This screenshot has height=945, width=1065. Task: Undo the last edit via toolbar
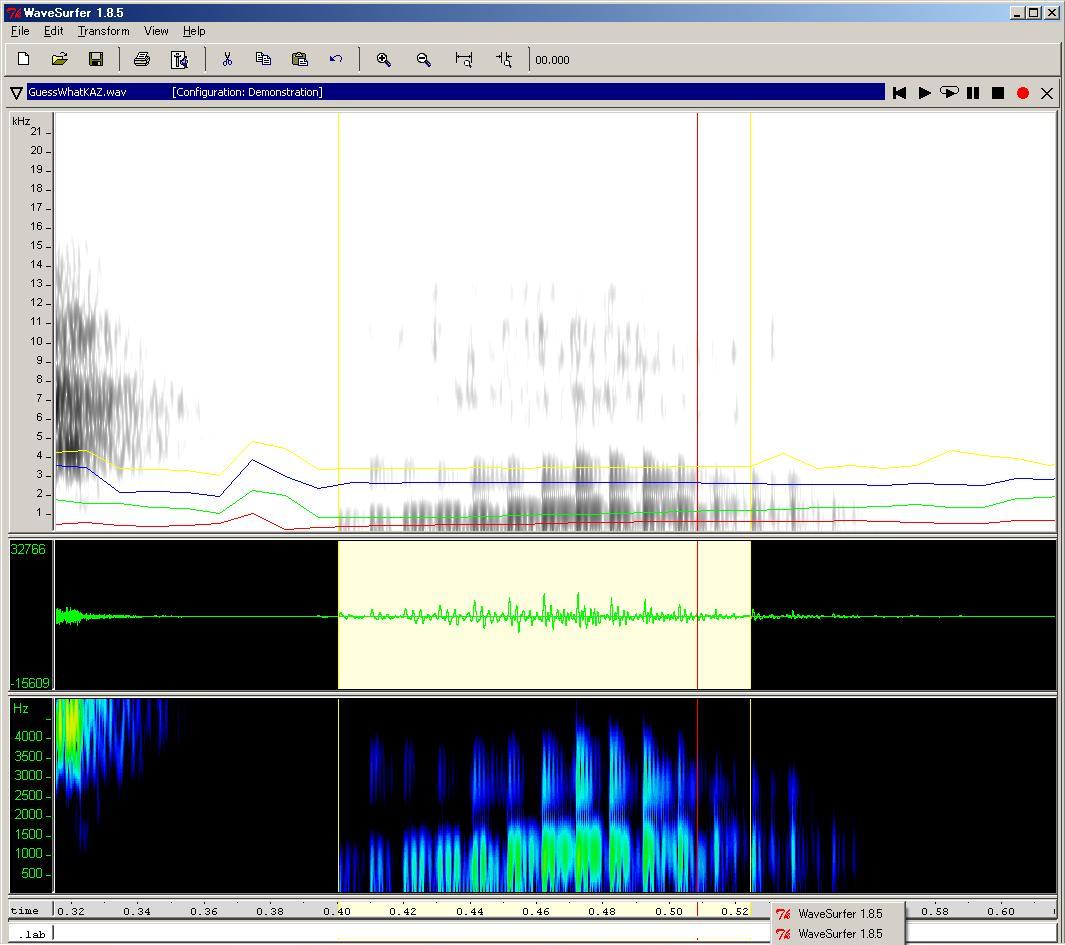tap(336, 60)
